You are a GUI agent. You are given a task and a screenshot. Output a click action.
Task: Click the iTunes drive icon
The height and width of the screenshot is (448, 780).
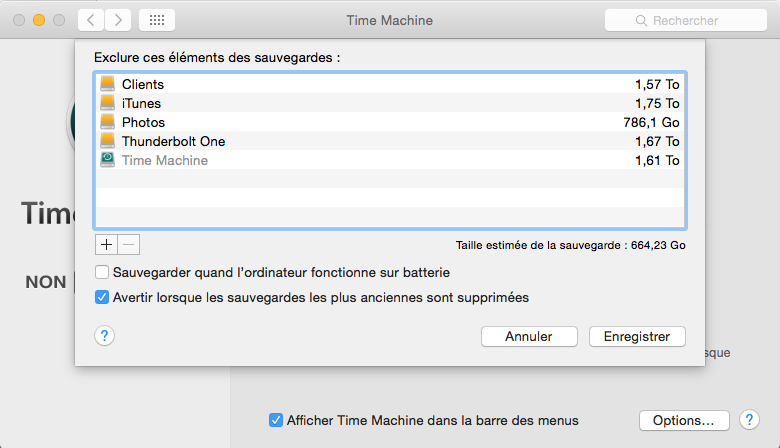tap(107, 102)
